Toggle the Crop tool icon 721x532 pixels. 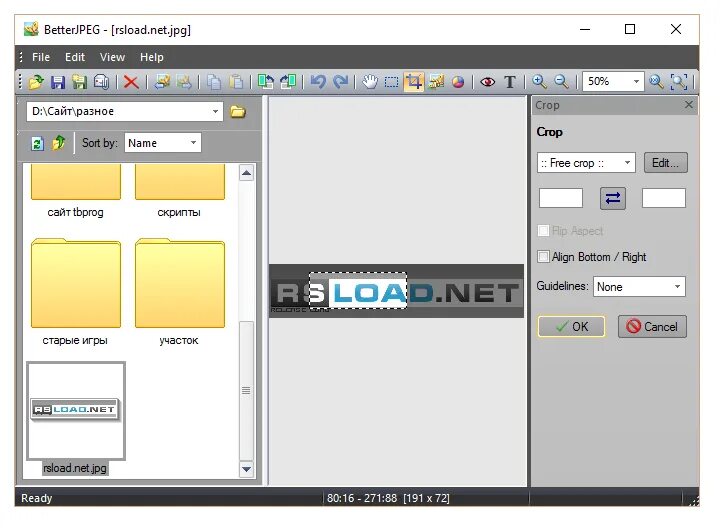point(413,82)
